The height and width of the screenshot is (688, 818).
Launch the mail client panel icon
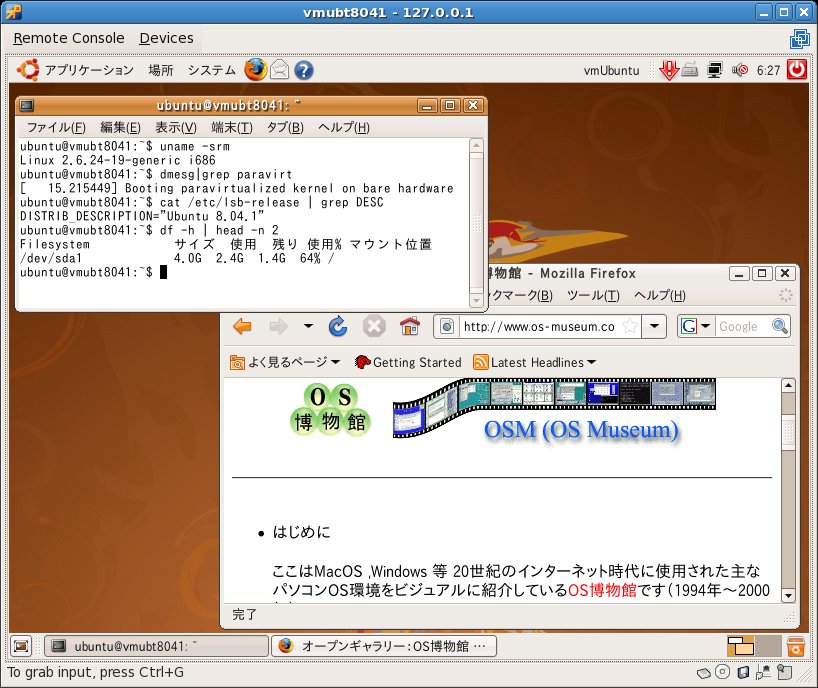point(280,70)
